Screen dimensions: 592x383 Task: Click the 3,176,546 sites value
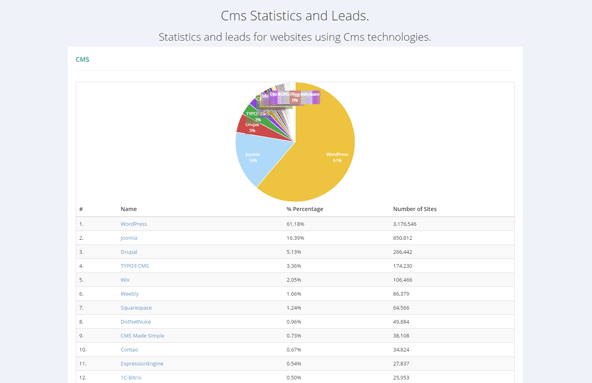click(405, 224)
